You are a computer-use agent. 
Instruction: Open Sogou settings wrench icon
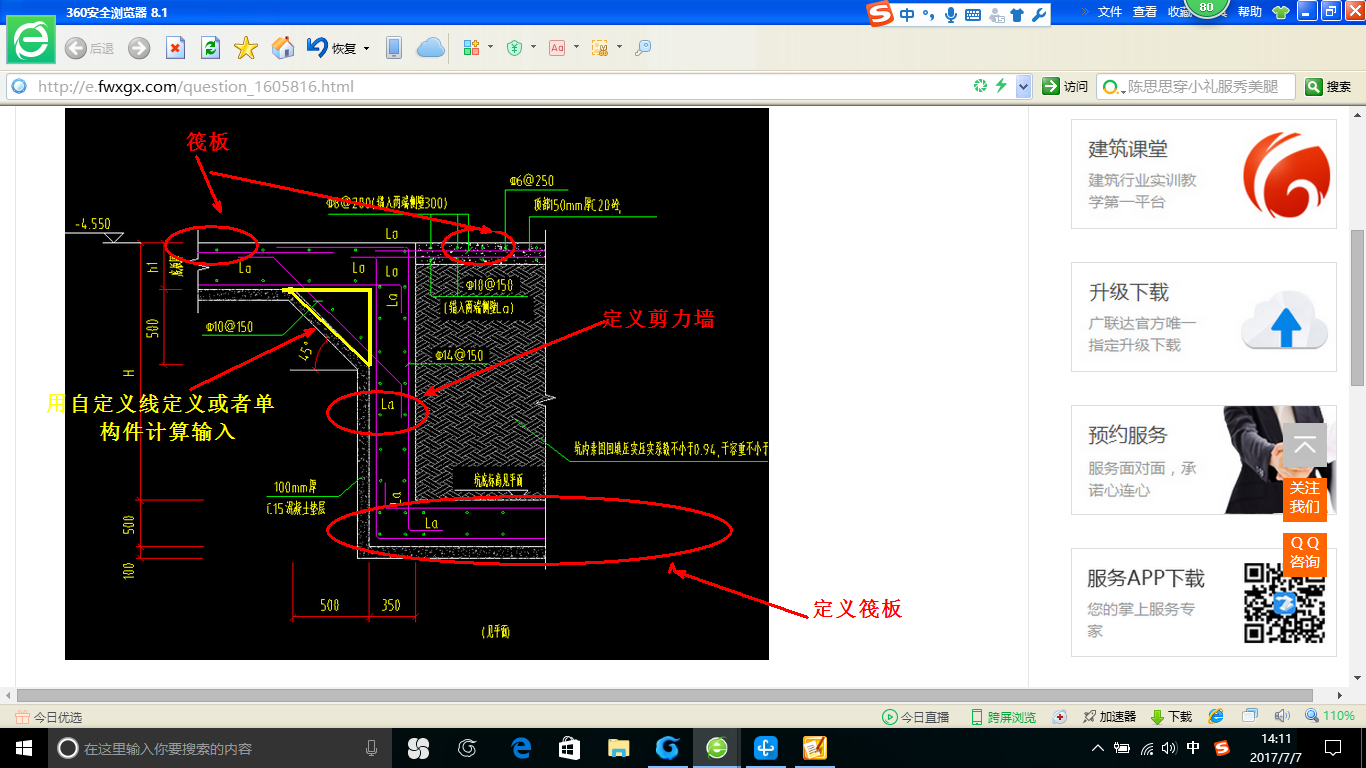1038,15
